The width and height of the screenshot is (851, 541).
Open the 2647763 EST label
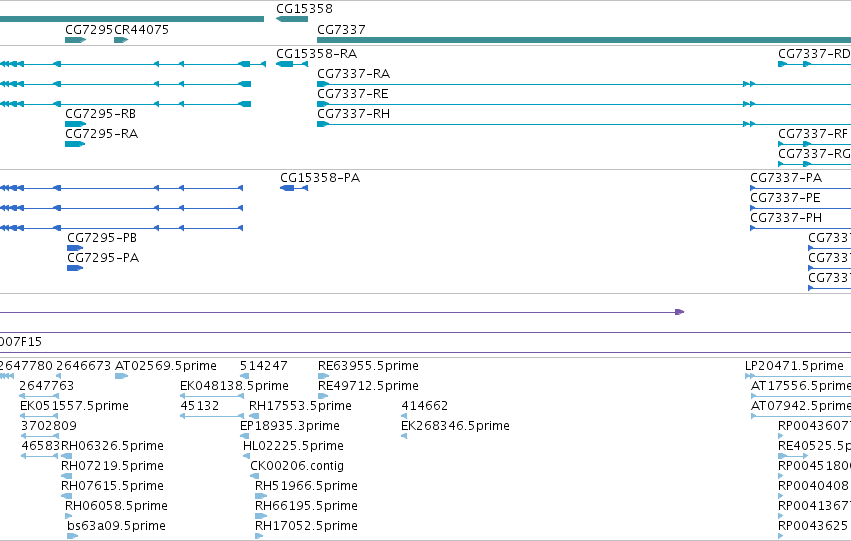tap(47, 385)
